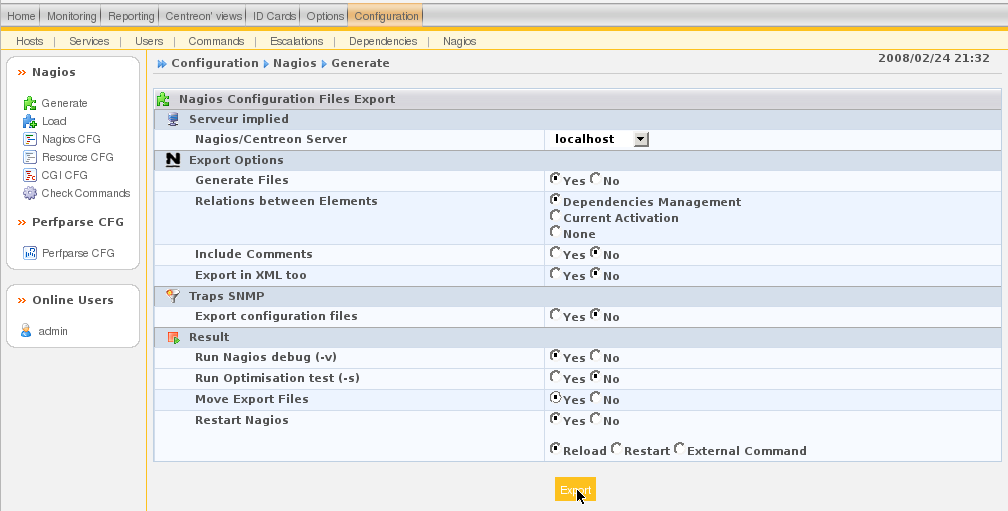Click the admin user icon
Screen dimensions: 1008x511
(x=26, y=331)
